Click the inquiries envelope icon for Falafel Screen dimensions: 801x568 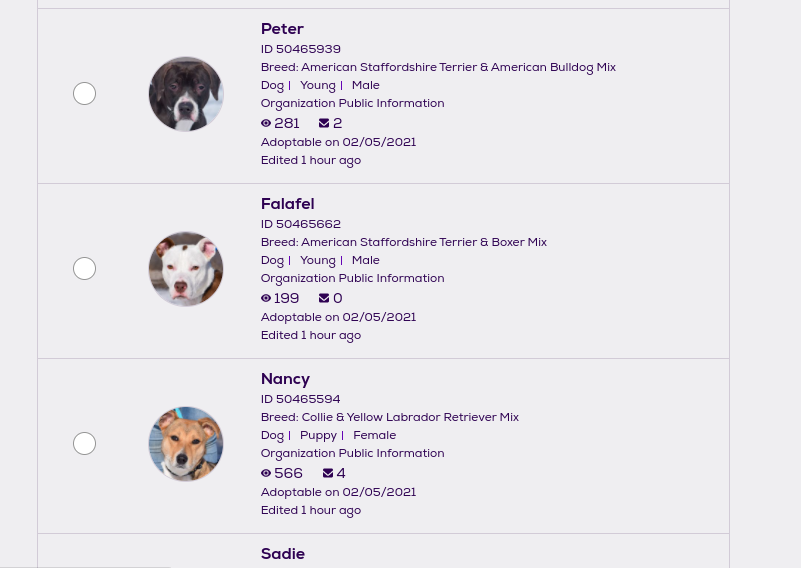(324, 299)
